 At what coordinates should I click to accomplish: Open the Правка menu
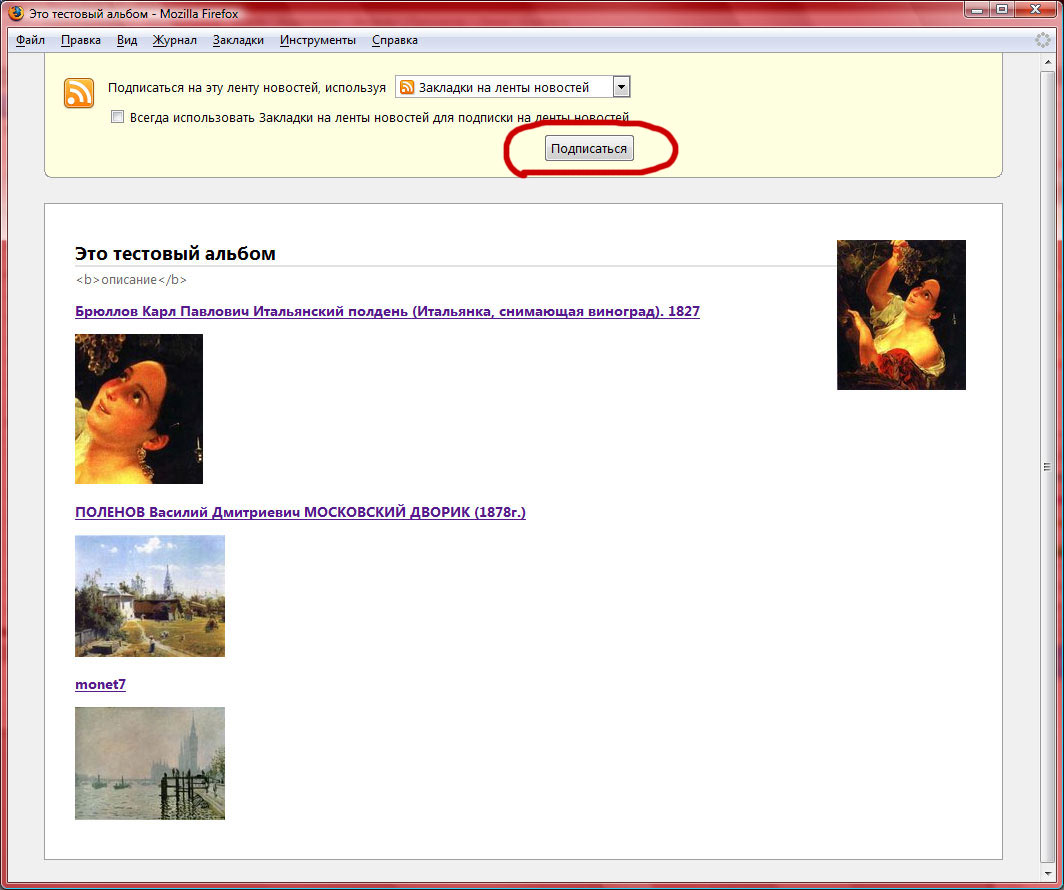81,40
